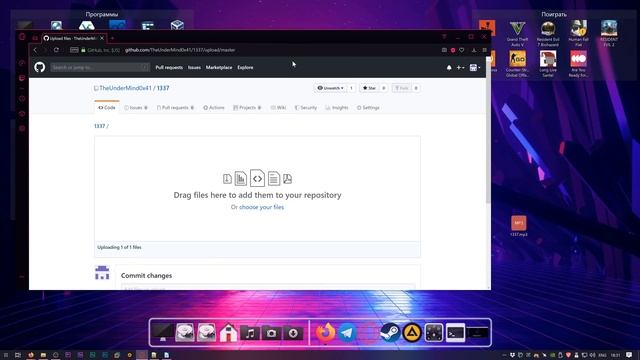Open the Long Live Santa shortcut
This screenshot has height=360, width=640.
[x=548, y=64]
